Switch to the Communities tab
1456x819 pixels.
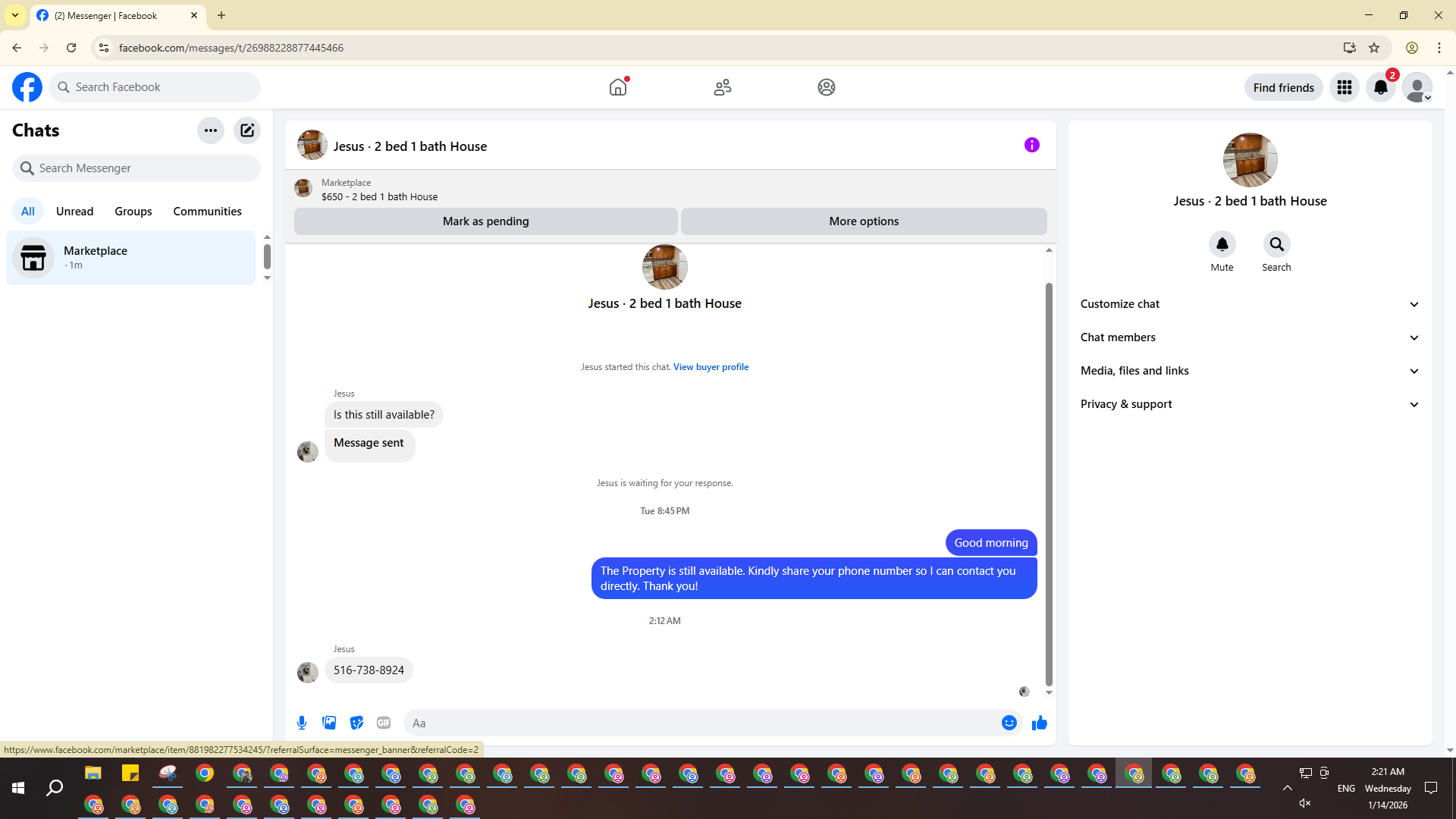point(207,212)
